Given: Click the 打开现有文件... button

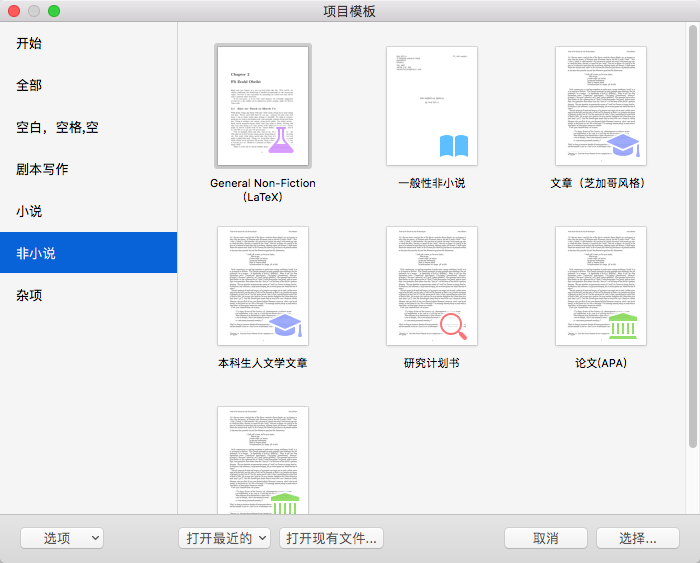Looking at the screenshot, I should [331, 538].
